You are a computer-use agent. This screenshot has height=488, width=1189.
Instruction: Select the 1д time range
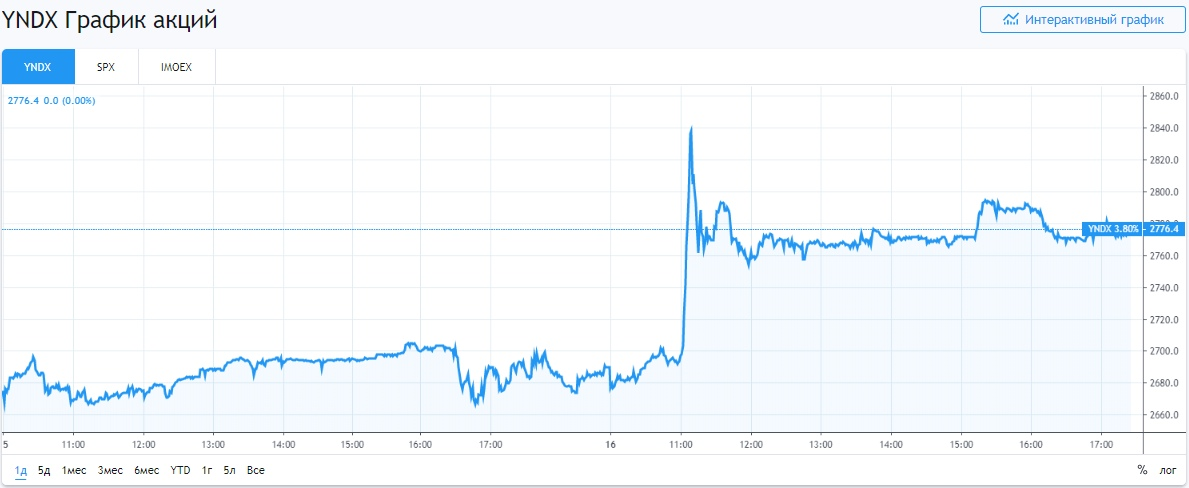(21, 470)
